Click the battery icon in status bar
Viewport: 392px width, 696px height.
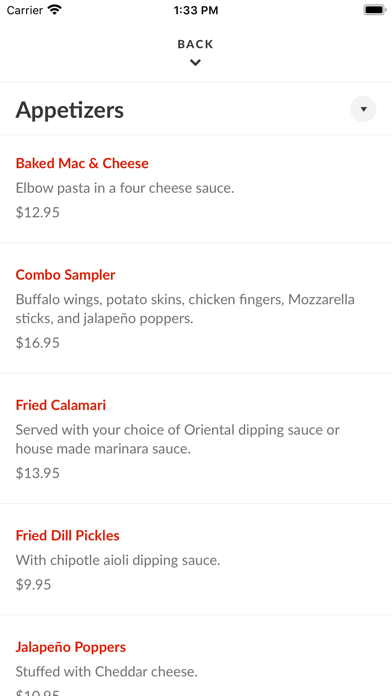[375, 10]
